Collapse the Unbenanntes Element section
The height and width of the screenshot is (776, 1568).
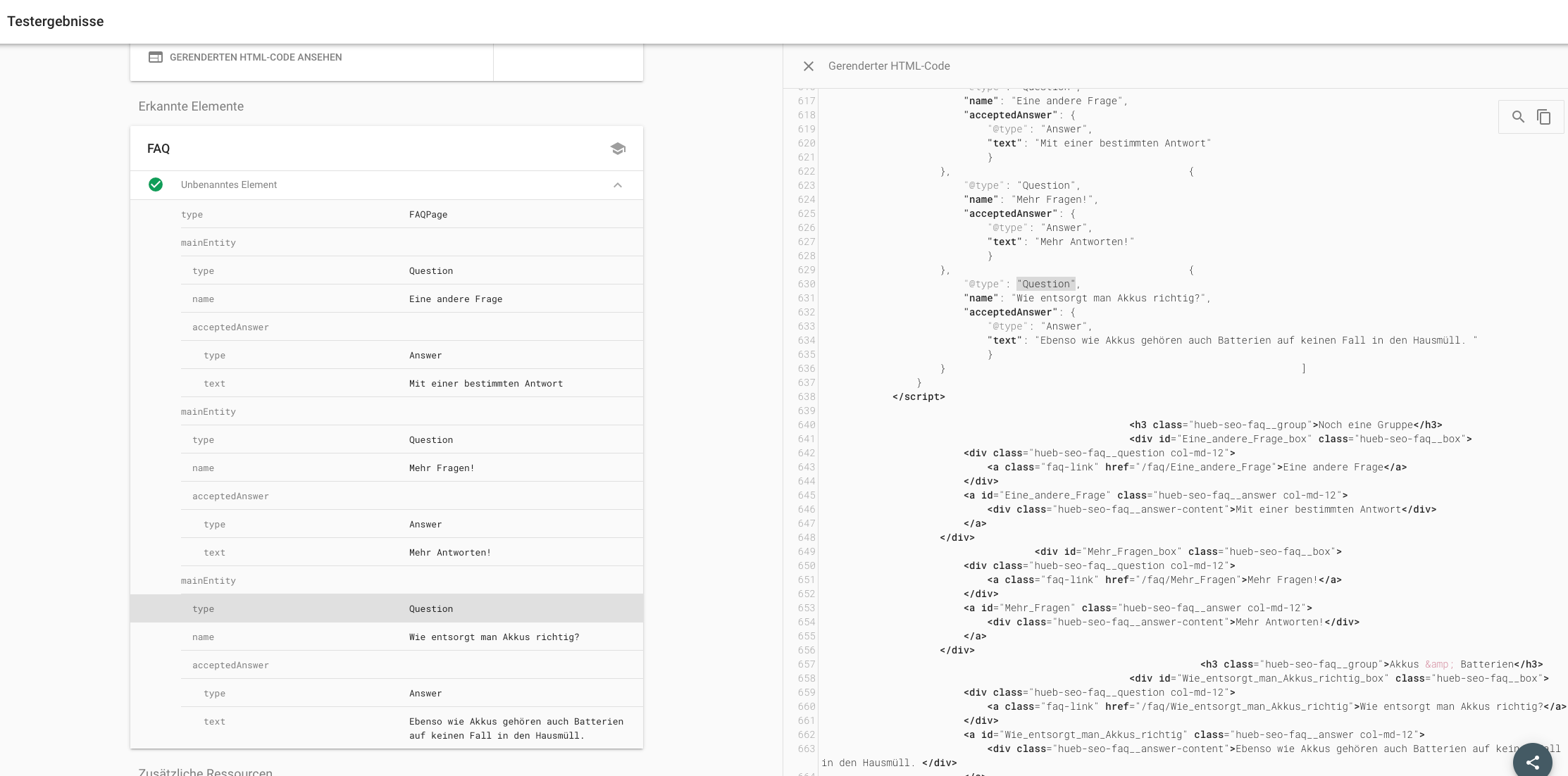pos(618,185)
